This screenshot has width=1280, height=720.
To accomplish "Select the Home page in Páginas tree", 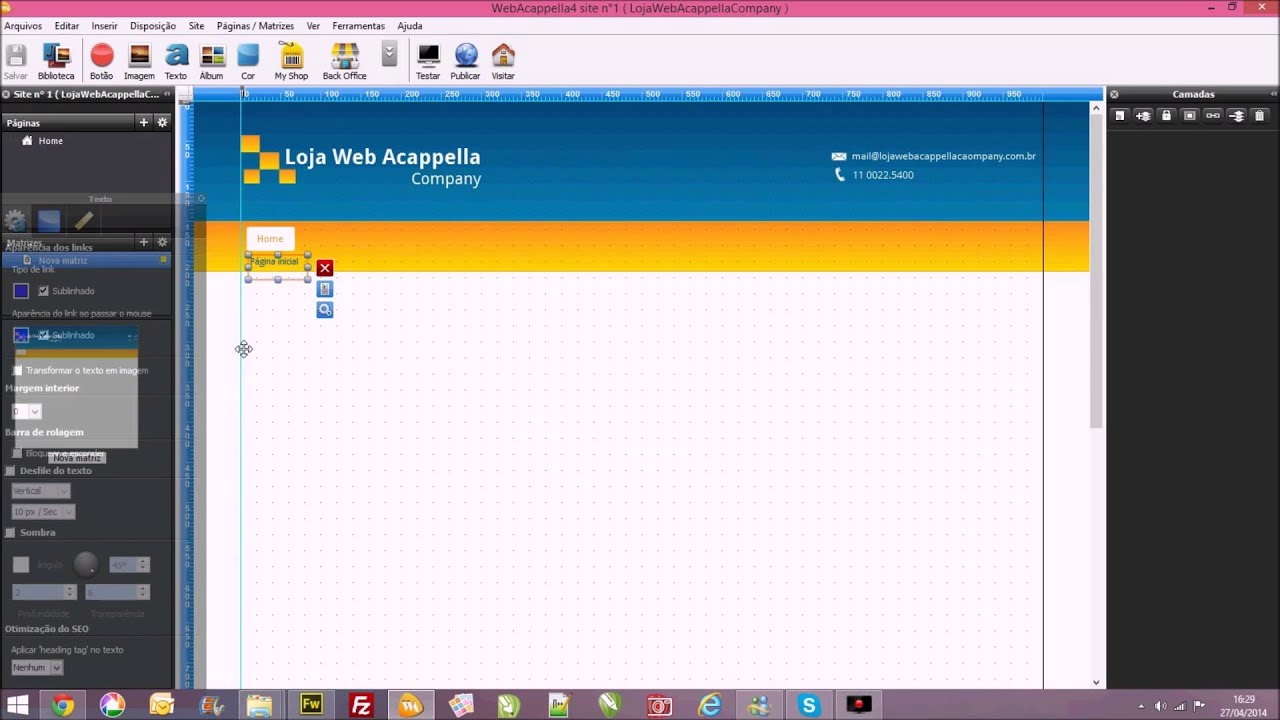I will [x=50, y=141].
